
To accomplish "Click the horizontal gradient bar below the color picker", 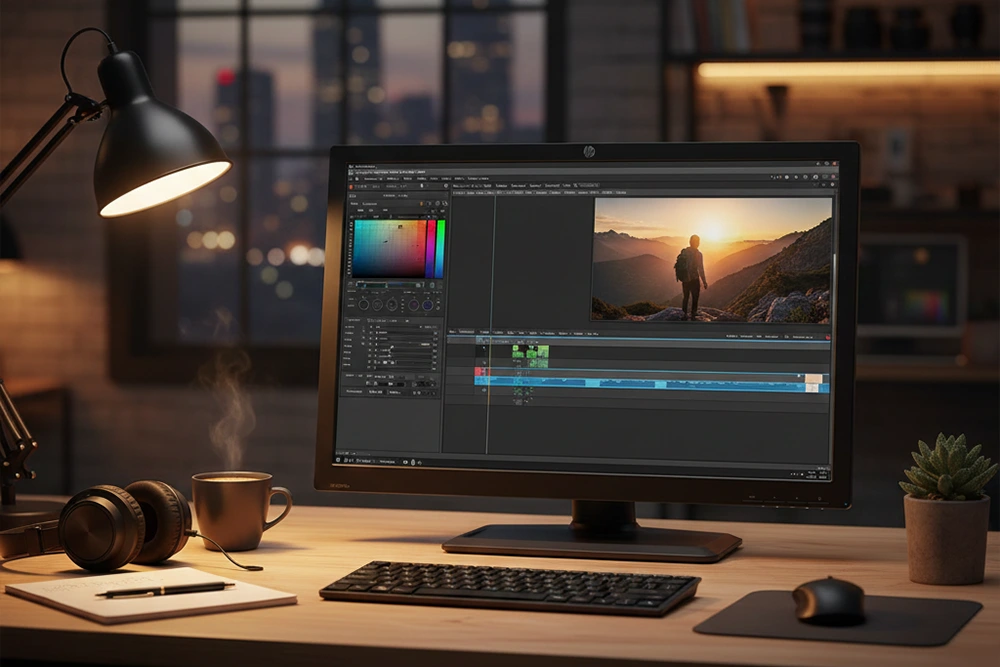I will [x=389, y=285].
